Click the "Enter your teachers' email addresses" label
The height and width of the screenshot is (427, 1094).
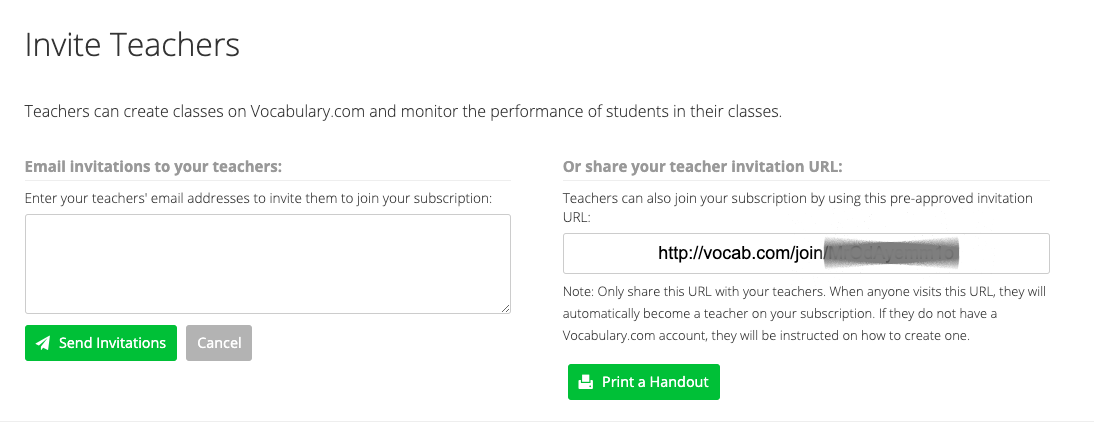(258, 198)
